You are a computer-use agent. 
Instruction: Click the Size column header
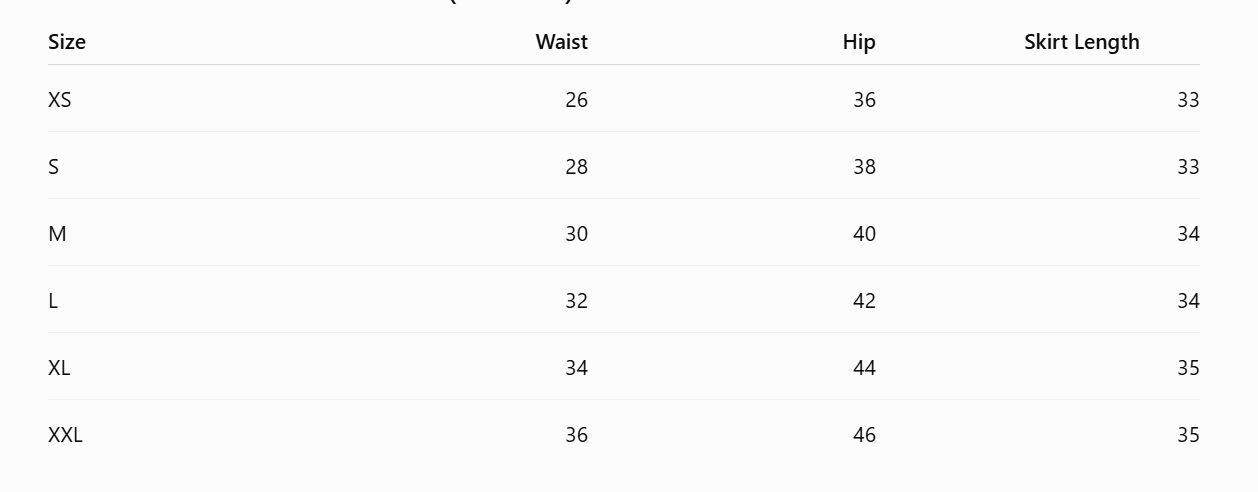click(x=67, y=42)
